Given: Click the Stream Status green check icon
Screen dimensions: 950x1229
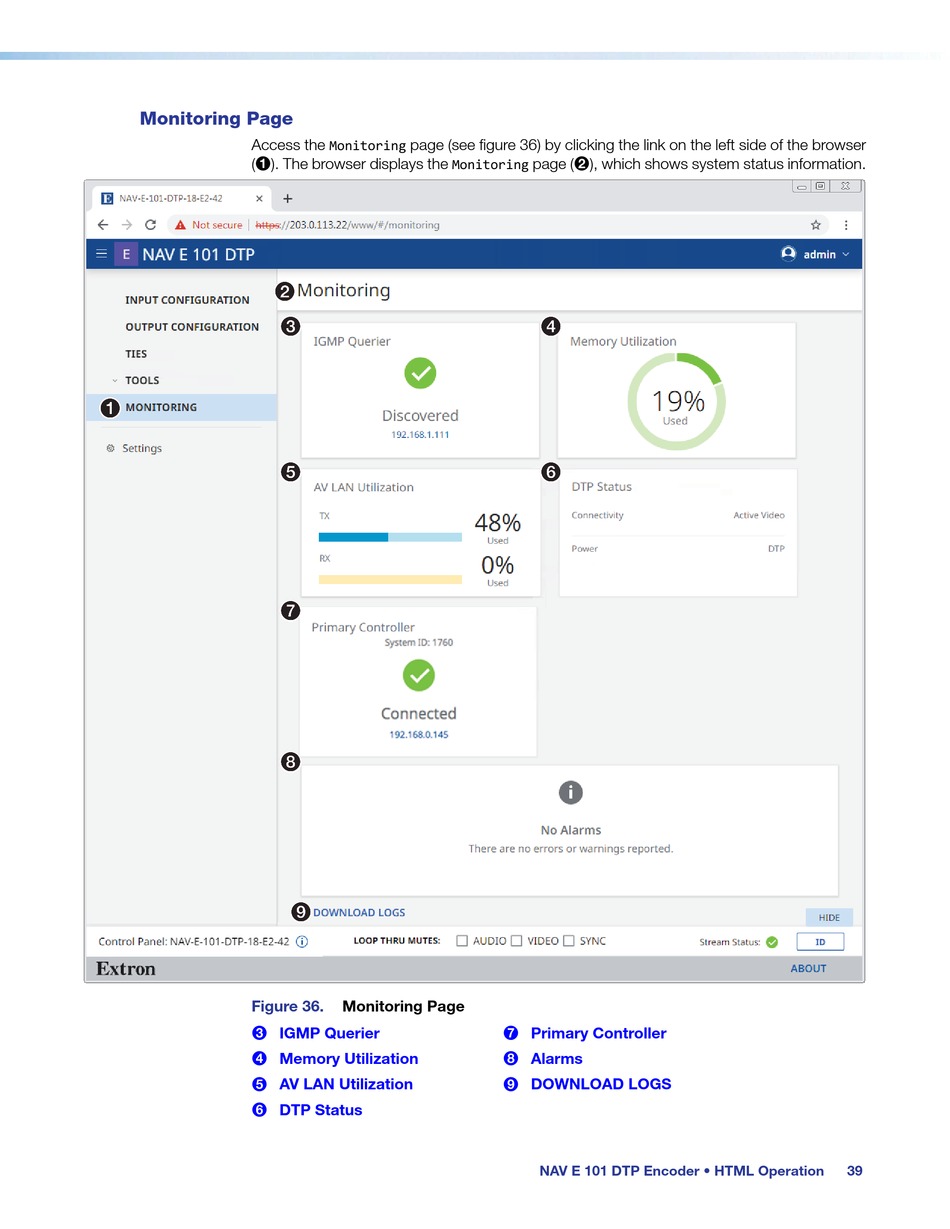Looking at the screenshot, I should 772,942.
